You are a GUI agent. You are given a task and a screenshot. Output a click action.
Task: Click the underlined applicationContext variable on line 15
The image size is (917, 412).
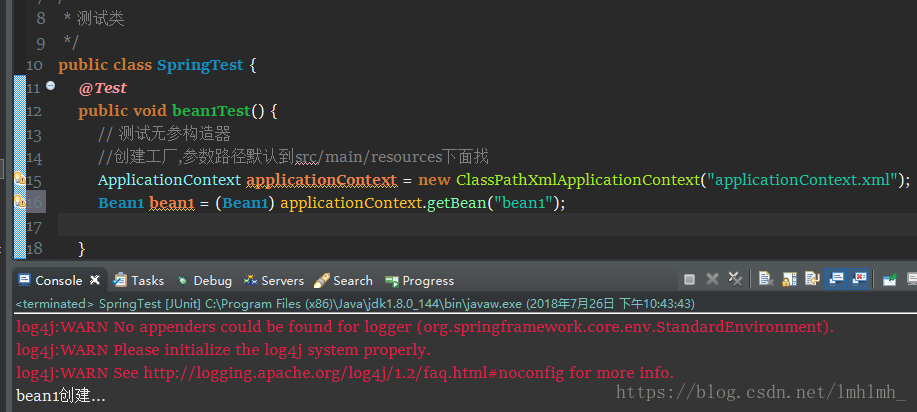click(322, 180)
